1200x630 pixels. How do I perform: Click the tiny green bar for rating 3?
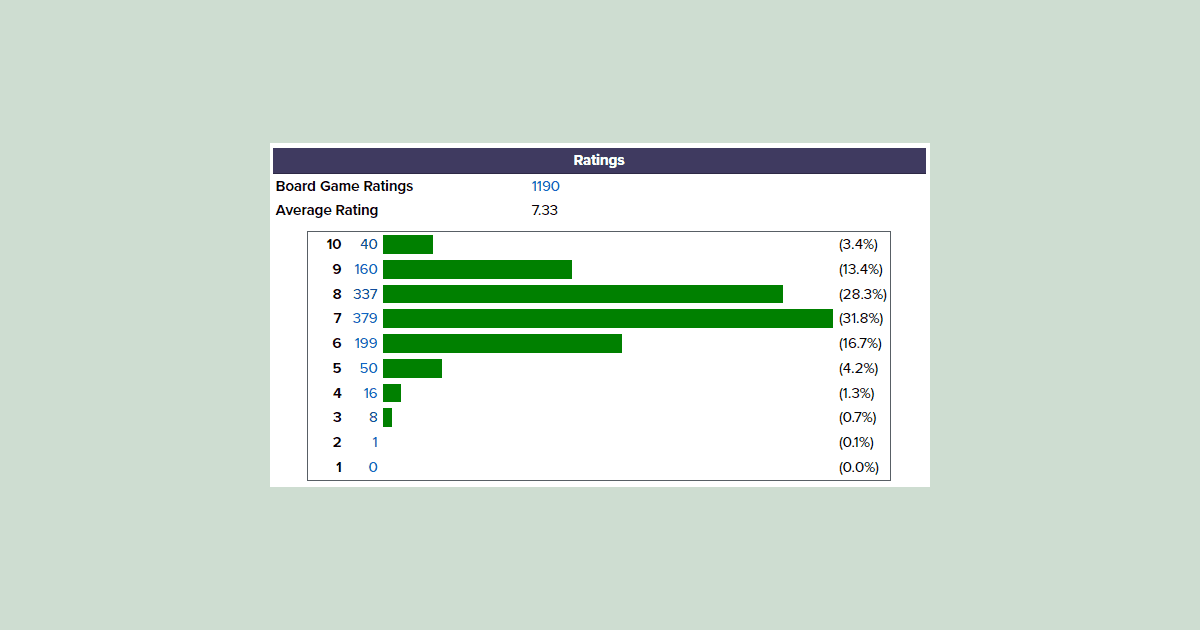[x=387, y=417]
